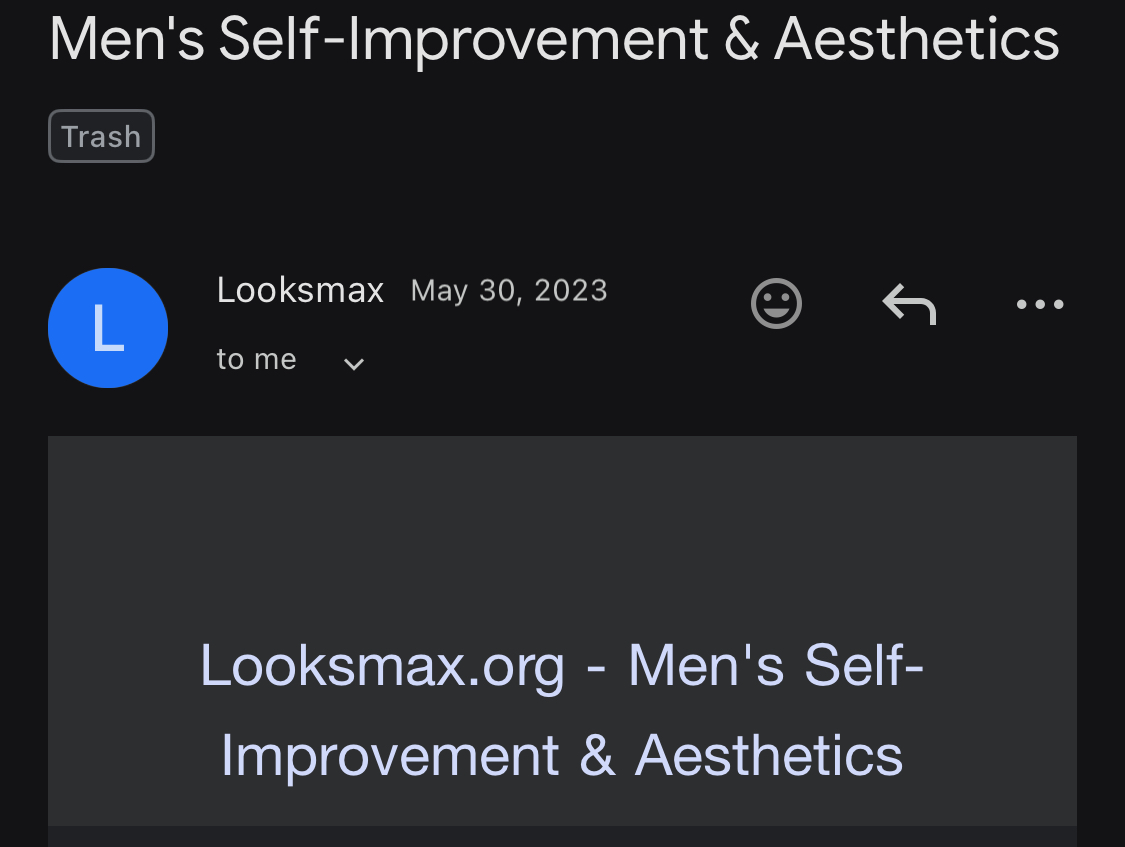
Task: Click the 'Men's Self-Improvement & Aesthetics' title
Action: [554, 40]
